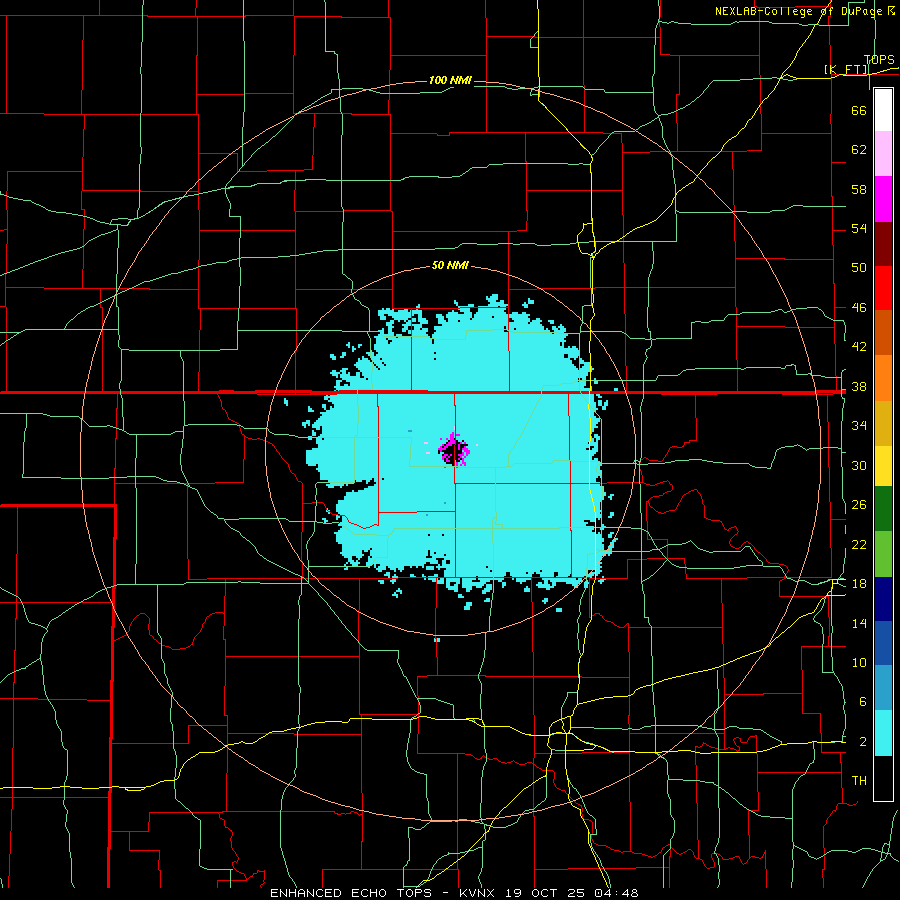Click the "38" legend value
The width and height of the screenshot is (900, 900).
[859, 387]
